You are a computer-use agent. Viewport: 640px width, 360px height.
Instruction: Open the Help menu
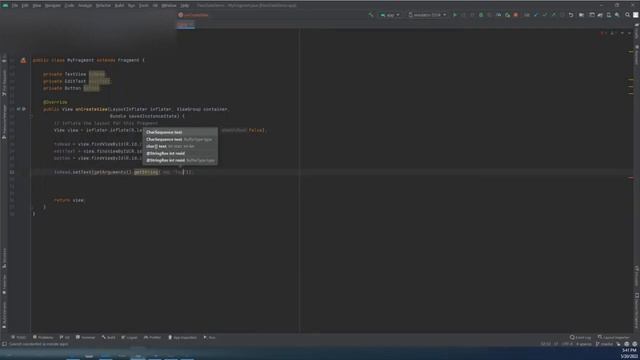pos(184,6)
